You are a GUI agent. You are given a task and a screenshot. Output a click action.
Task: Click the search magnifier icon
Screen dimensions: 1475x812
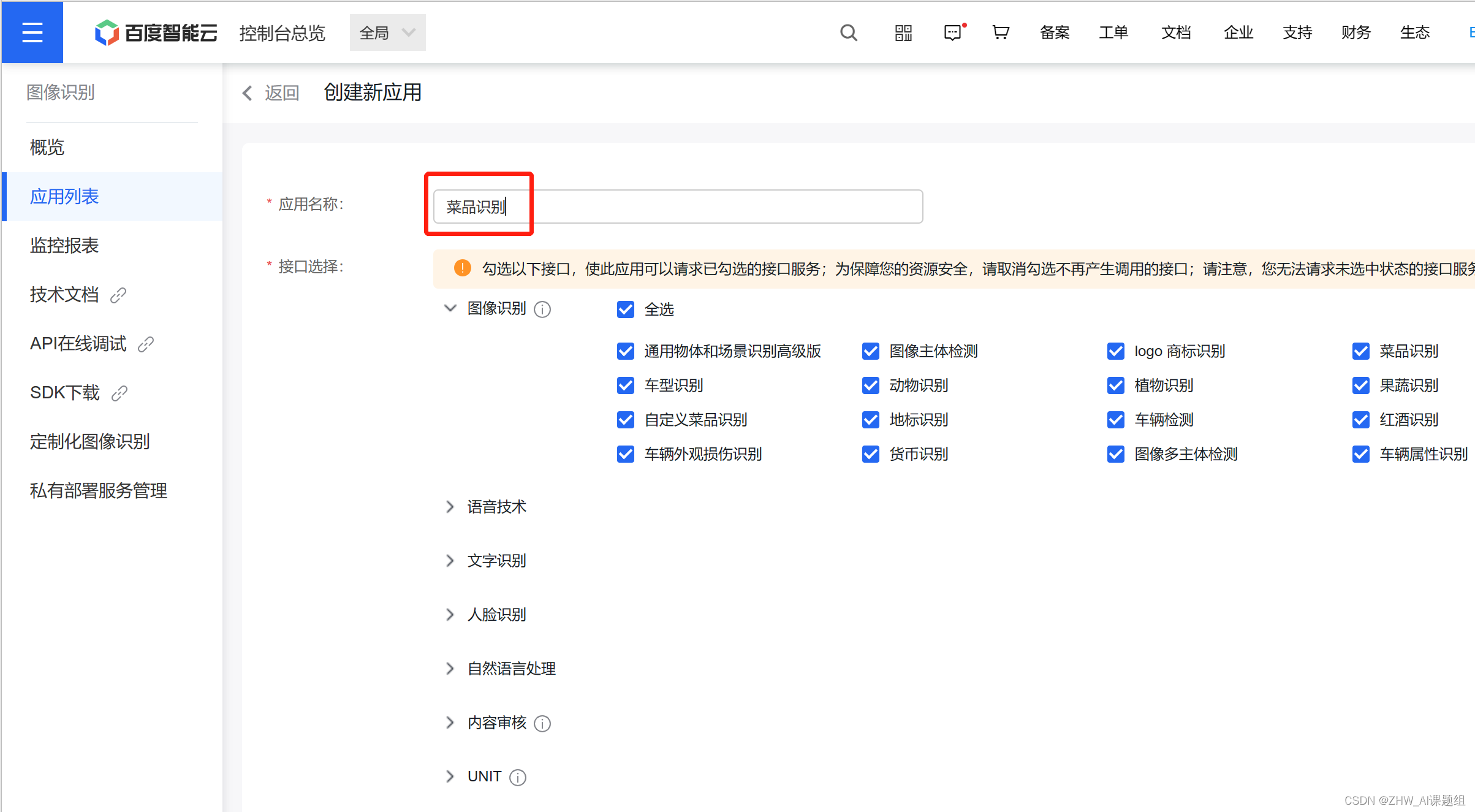[848, 32]
